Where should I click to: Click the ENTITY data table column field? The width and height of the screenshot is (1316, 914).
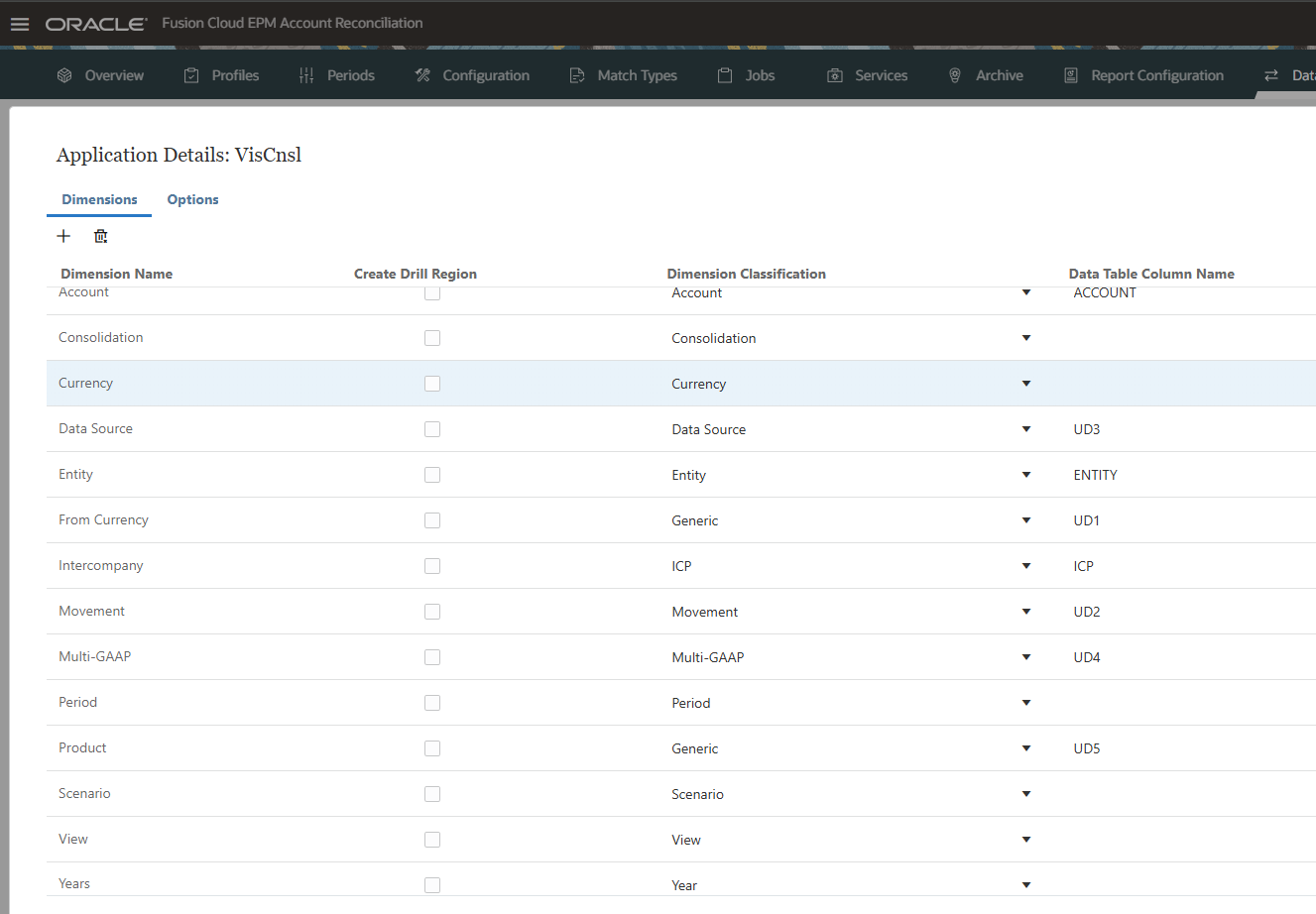coord(1096,475)
